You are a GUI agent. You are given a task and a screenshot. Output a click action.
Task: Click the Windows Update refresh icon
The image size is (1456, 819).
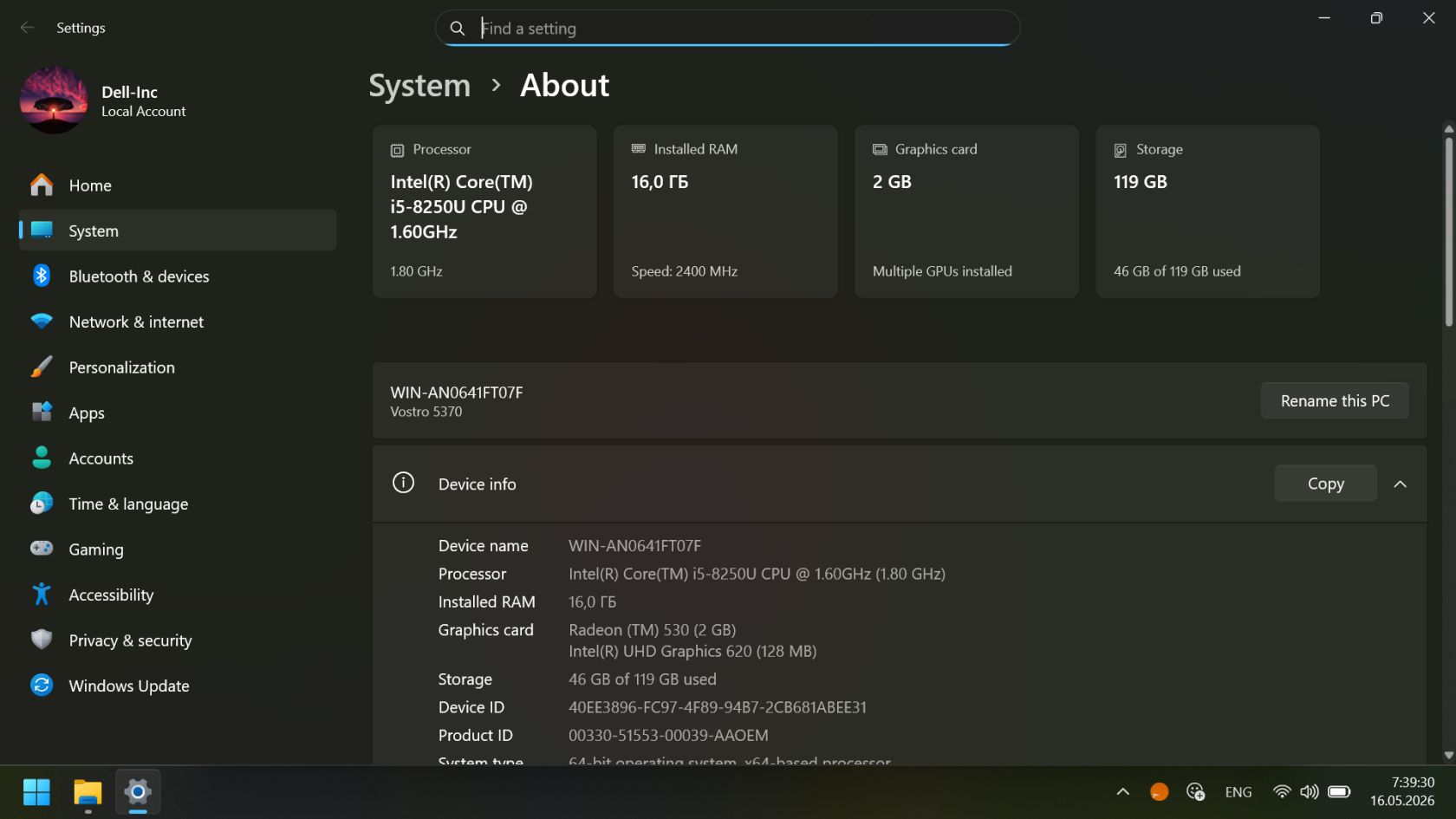tap(42, 685)
